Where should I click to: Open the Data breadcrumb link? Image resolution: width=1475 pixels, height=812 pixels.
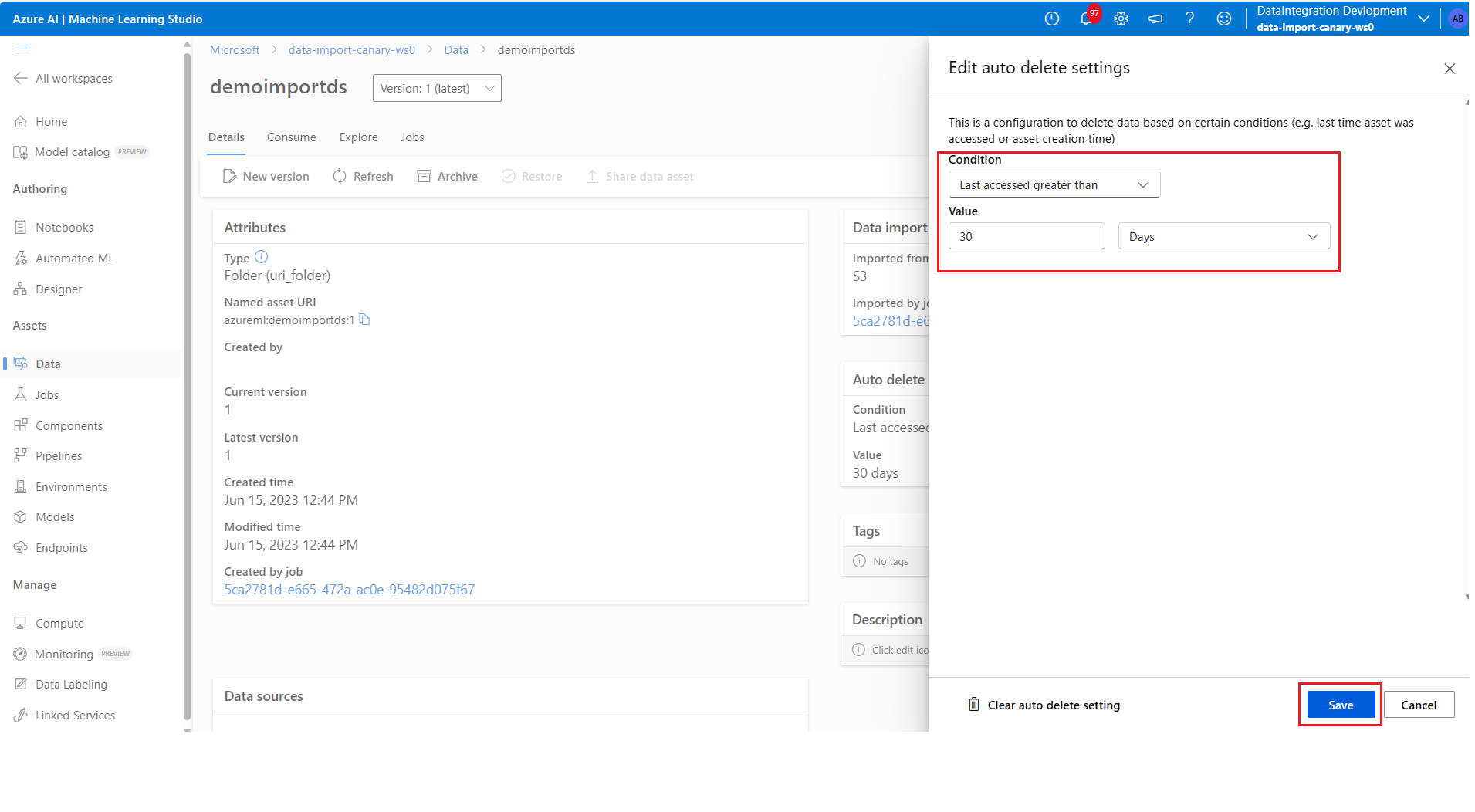(456, 50)
